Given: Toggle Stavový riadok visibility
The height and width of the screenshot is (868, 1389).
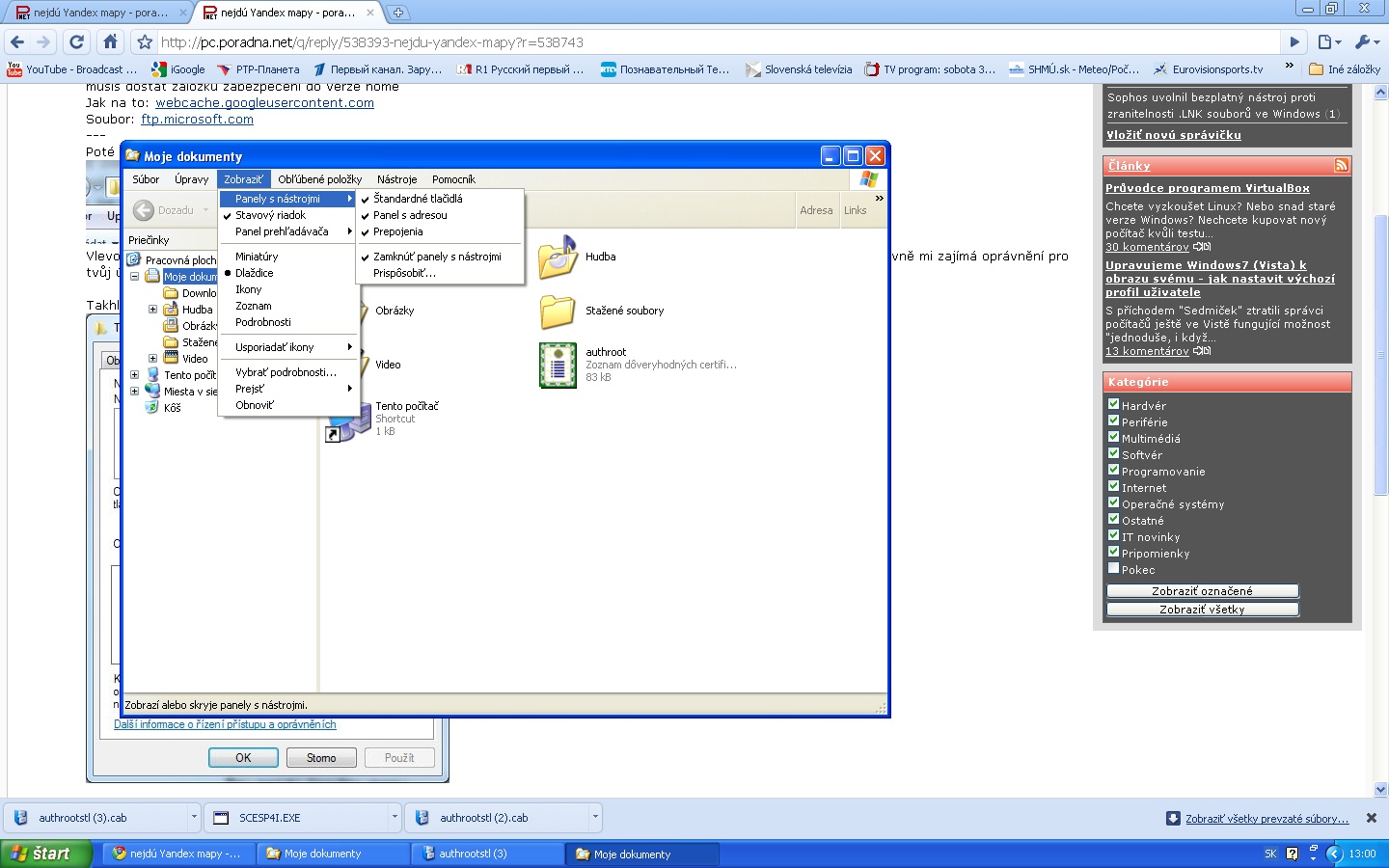Looking at the screenshot, I should click(270, 215).
